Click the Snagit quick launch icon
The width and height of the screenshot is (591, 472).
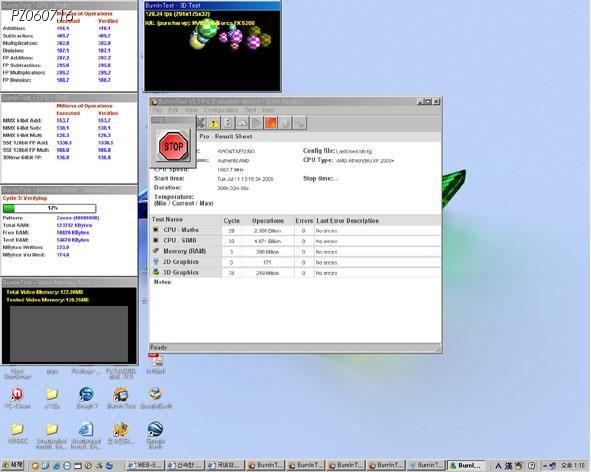(109, 466)
